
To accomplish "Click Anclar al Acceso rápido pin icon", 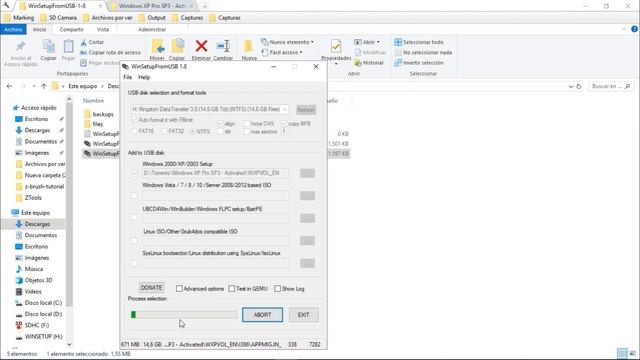I will click(20, 47).
